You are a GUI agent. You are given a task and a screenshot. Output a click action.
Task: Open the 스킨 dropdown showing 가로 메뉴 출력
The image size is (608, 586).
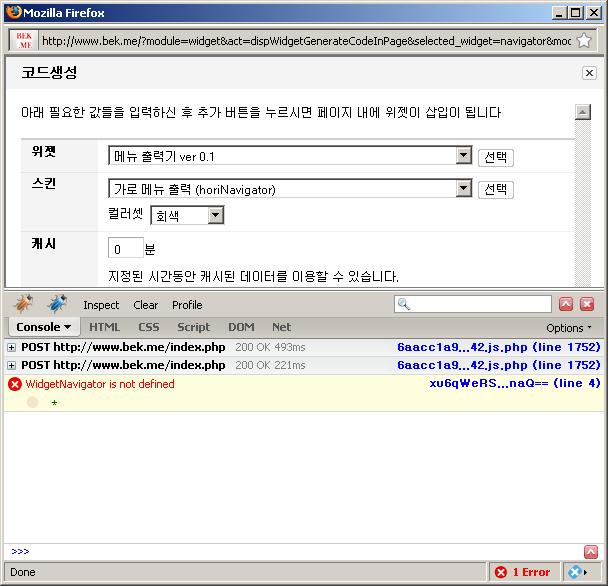point(290,189)
